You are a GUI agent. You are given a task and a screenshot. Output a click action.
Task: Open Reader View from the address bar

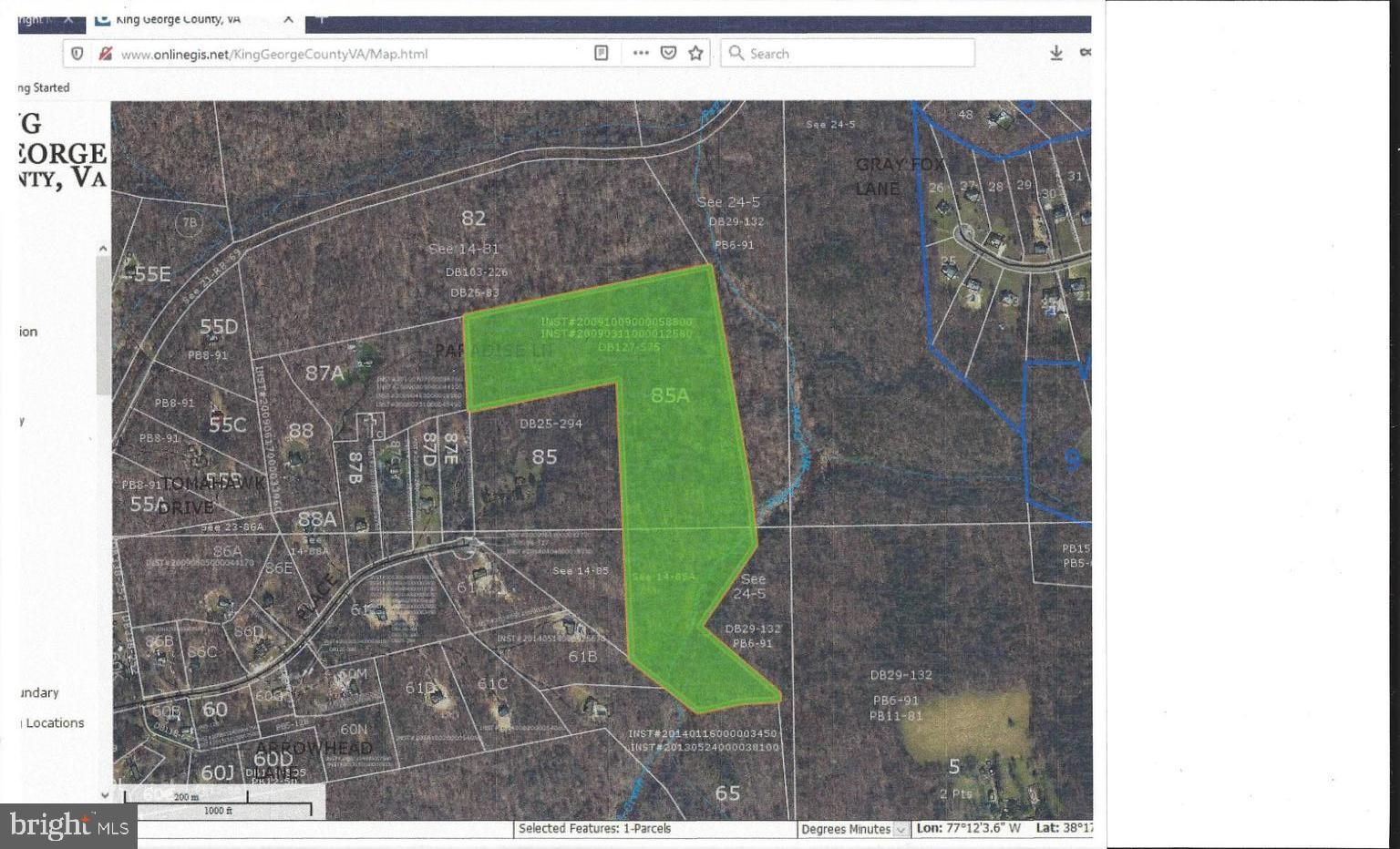coord(601,53)
